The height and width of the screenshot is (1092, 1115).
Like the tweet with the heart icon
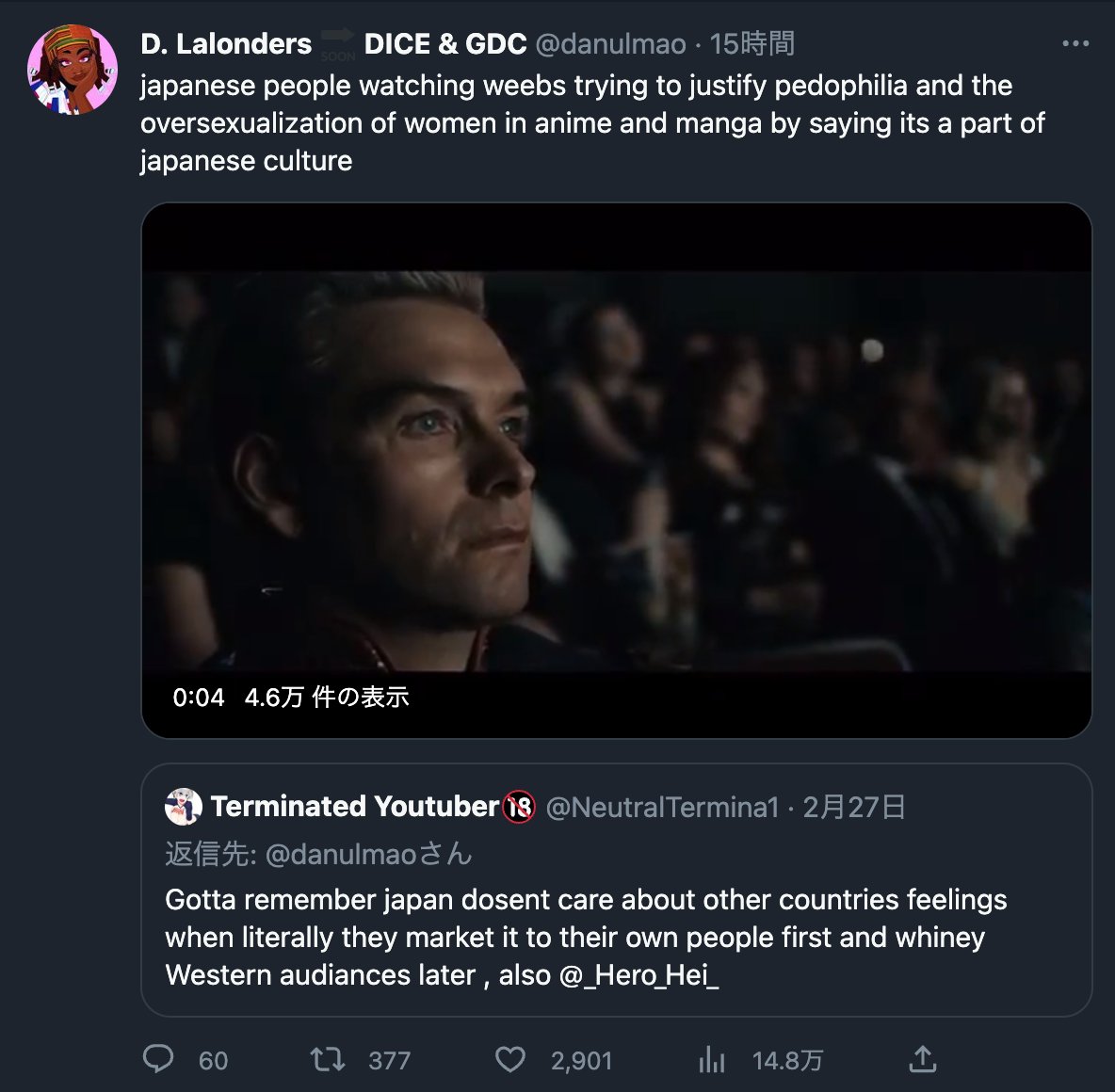(x=510, y=1060)
